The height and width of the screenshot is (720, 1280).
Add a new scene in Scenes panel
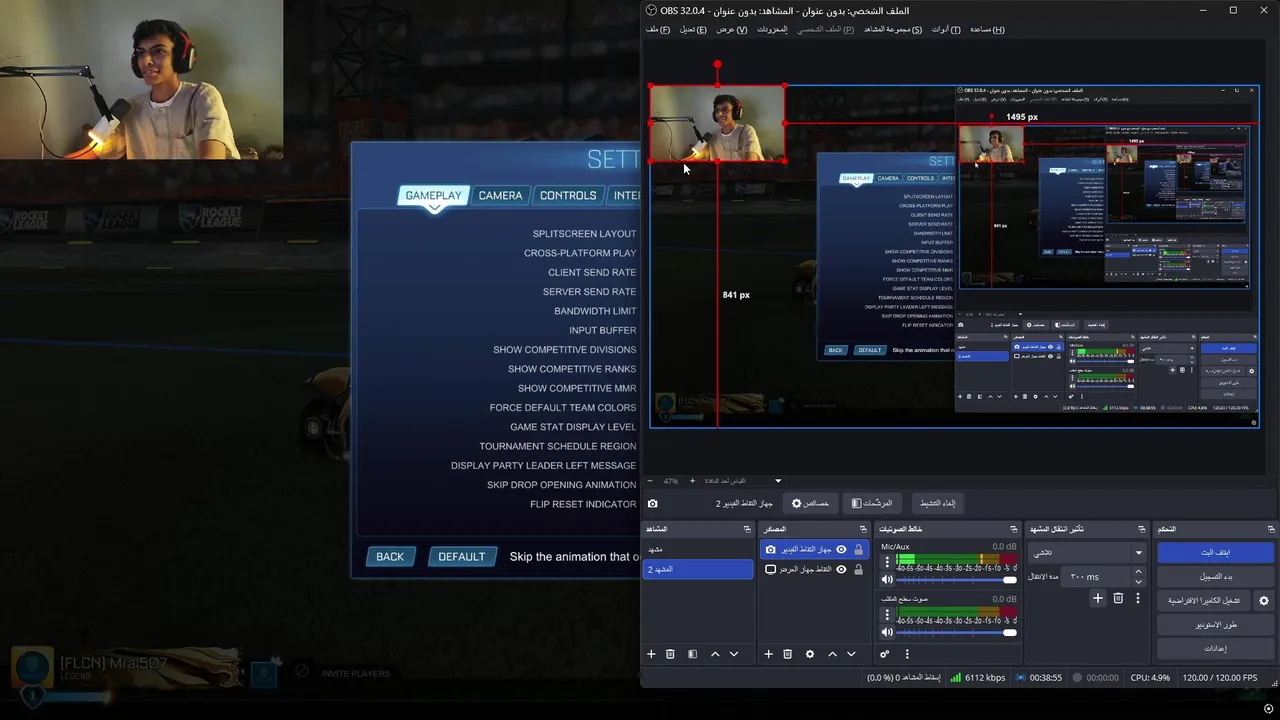point(651,654)
